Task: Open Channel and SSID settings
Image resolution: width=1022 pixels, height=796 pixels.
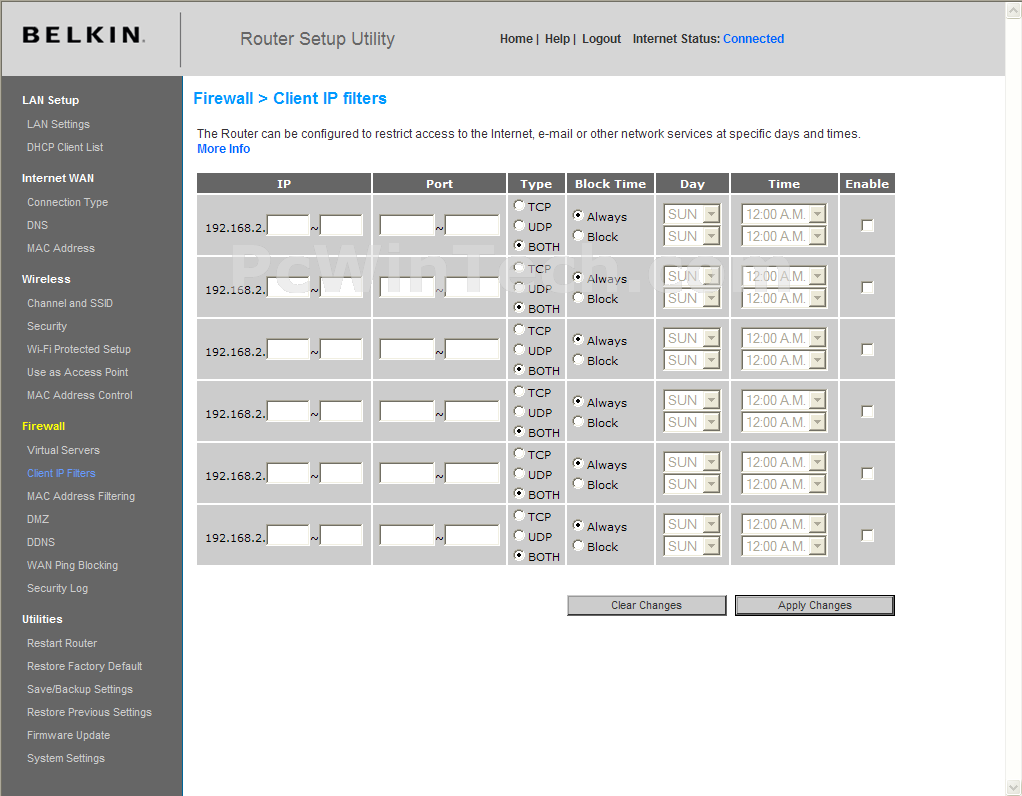Action: (70, 303)
